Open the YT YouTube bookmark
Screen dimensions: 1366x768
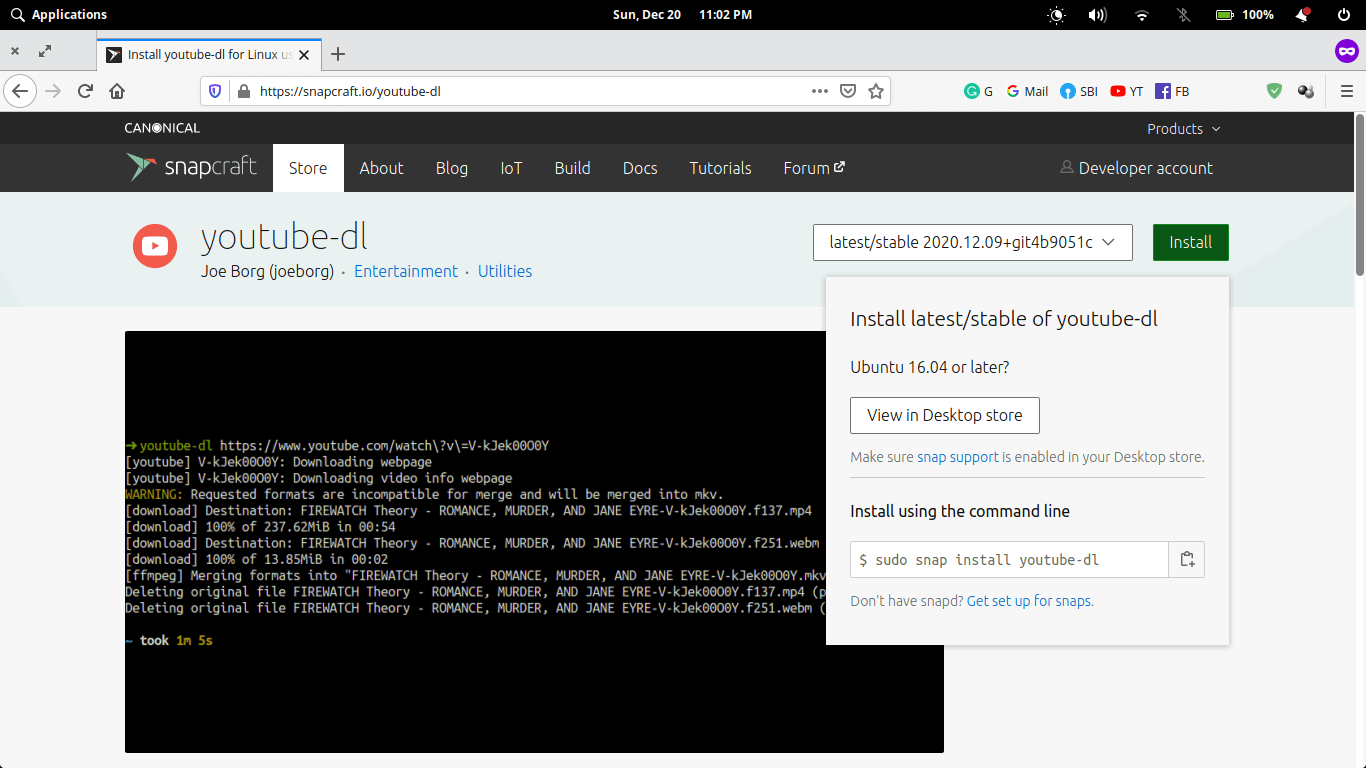(x=1127, y=91)
